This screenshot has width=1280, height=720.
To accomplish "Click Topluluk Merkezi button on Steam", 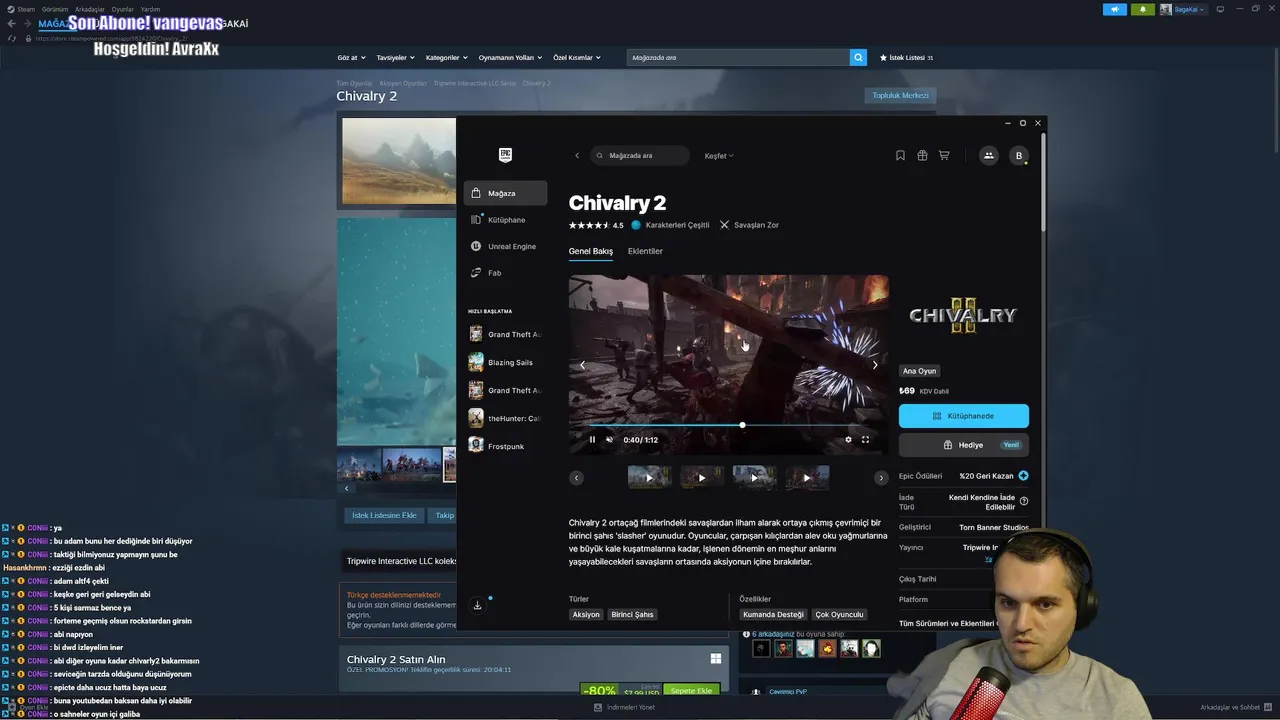I will click(x=900, y=95).
